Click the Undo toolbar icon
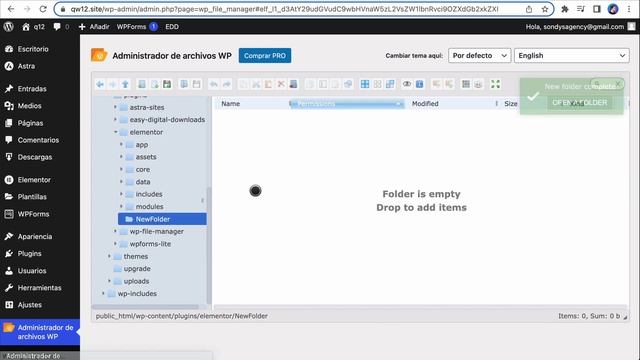 (213, 84)
